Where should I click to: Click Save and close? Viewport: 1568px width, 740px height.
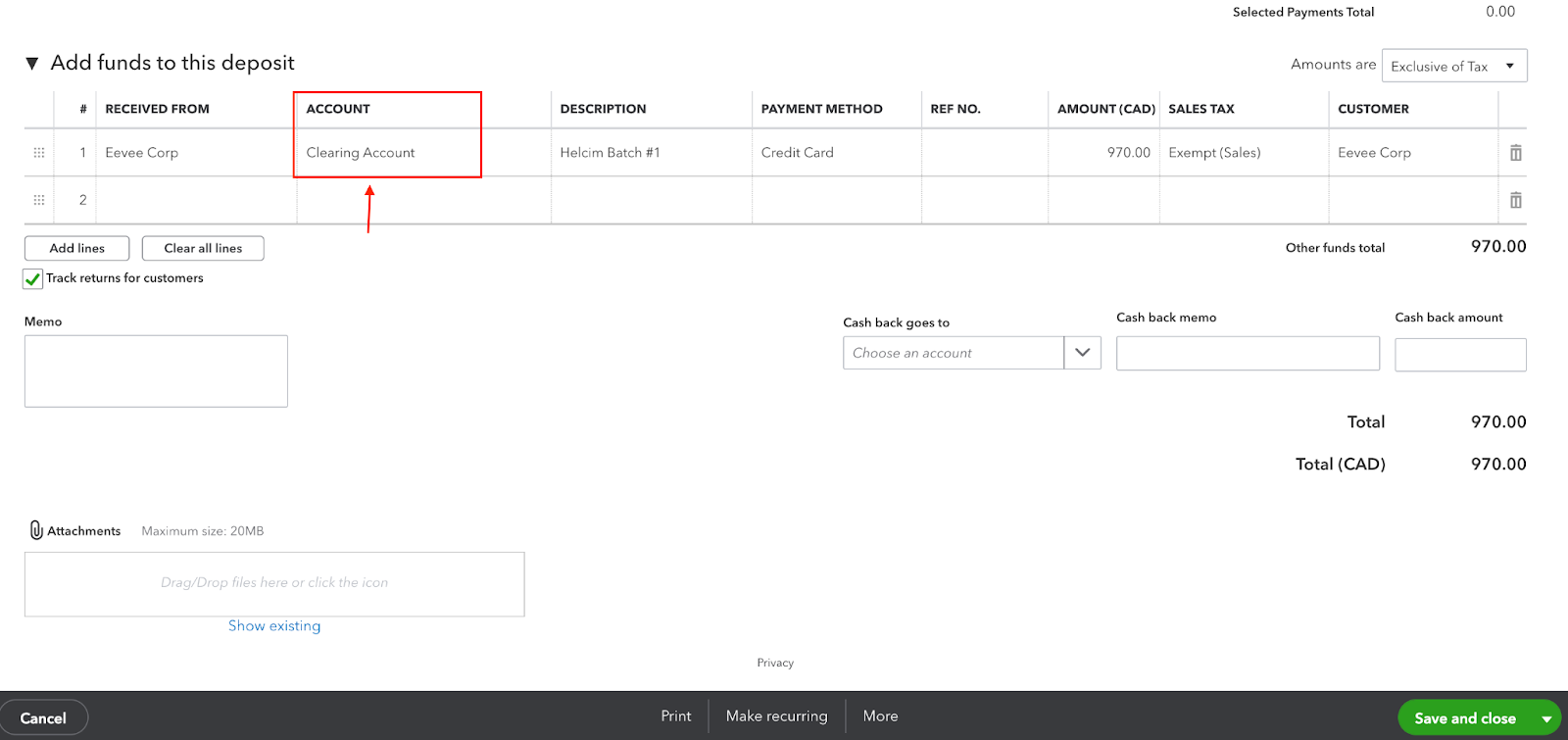[x=1465, y=718]
